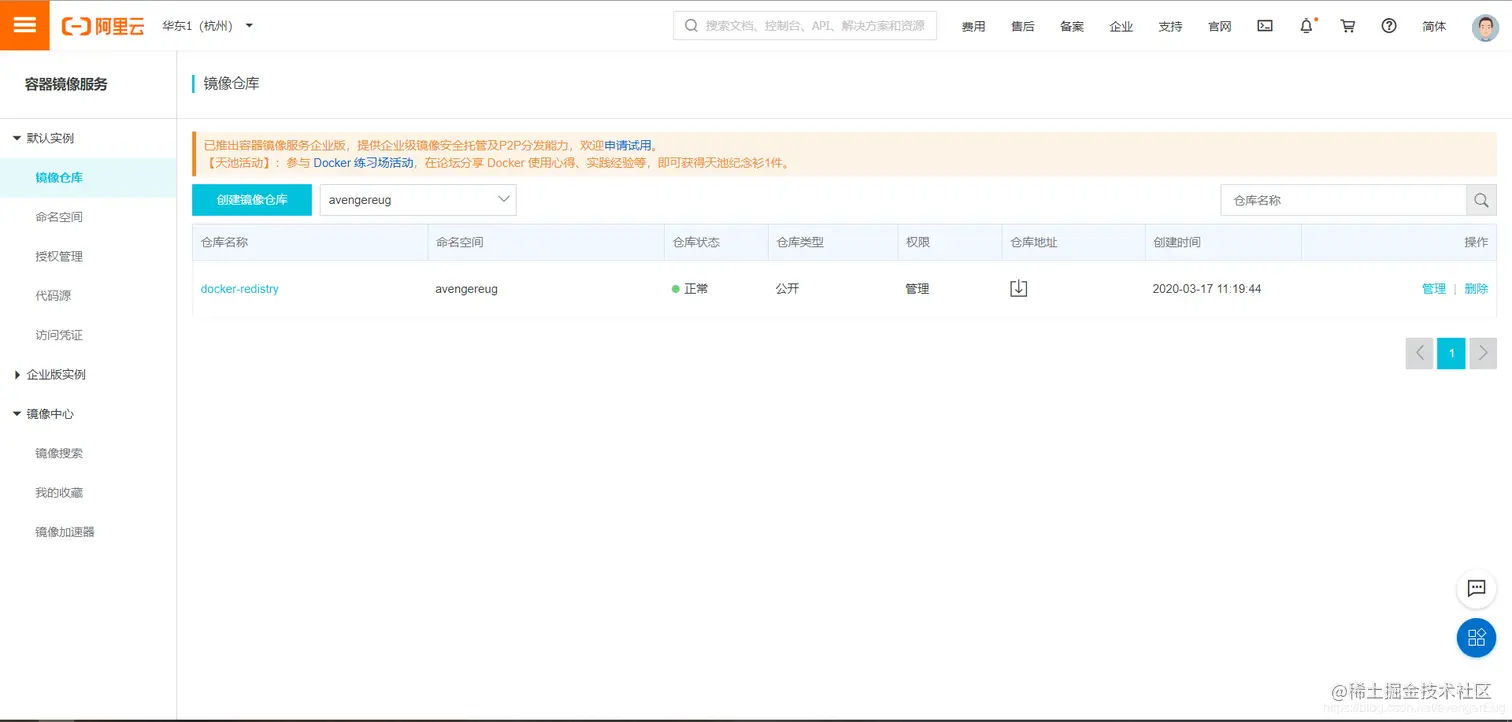Open the feedback chat icon at bottom right

(1476, 589)
